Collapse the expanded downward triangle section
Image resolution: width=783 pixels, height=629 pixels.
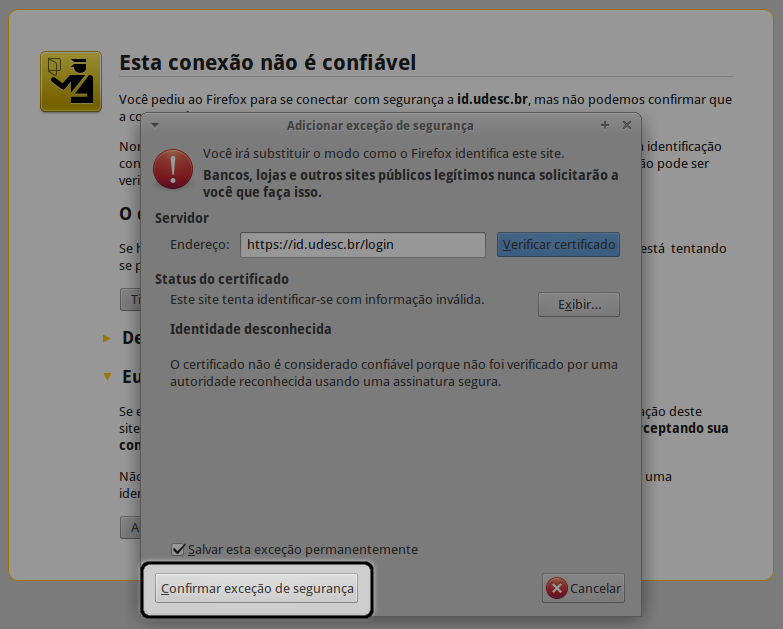click(x=107, y=377)
